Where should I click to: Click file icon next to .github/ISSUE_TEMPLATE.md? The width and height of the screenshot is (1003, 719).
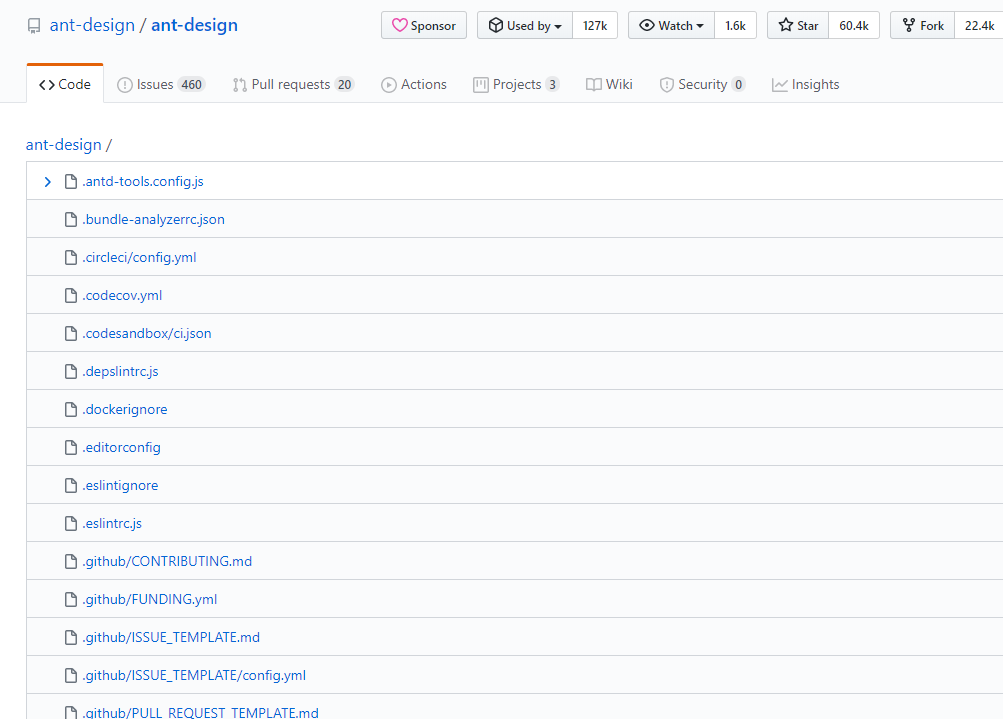point(71,638)
